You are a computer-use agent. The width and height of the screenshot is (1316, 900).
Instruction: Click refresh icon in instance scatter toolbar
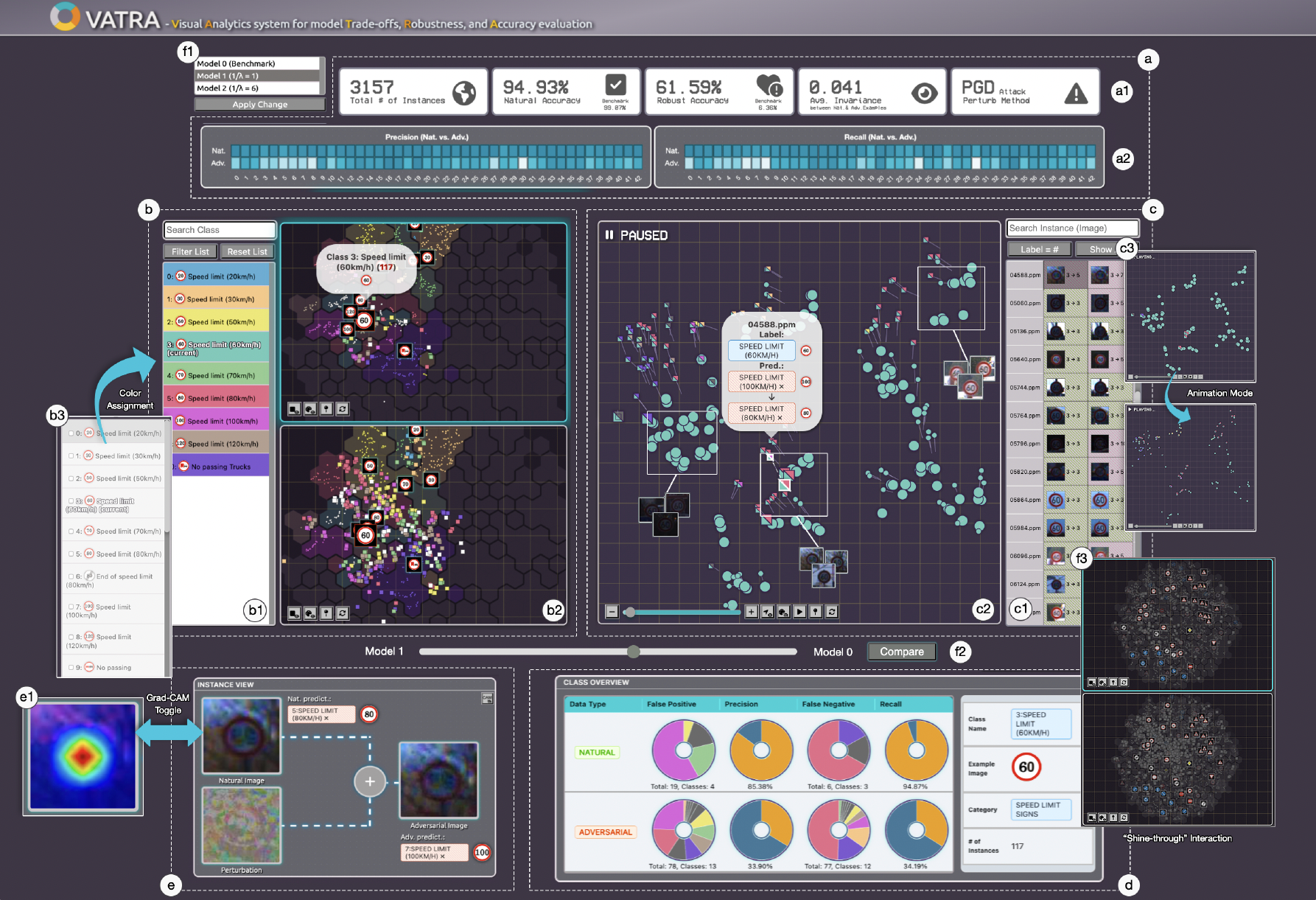tap(832, 612)
